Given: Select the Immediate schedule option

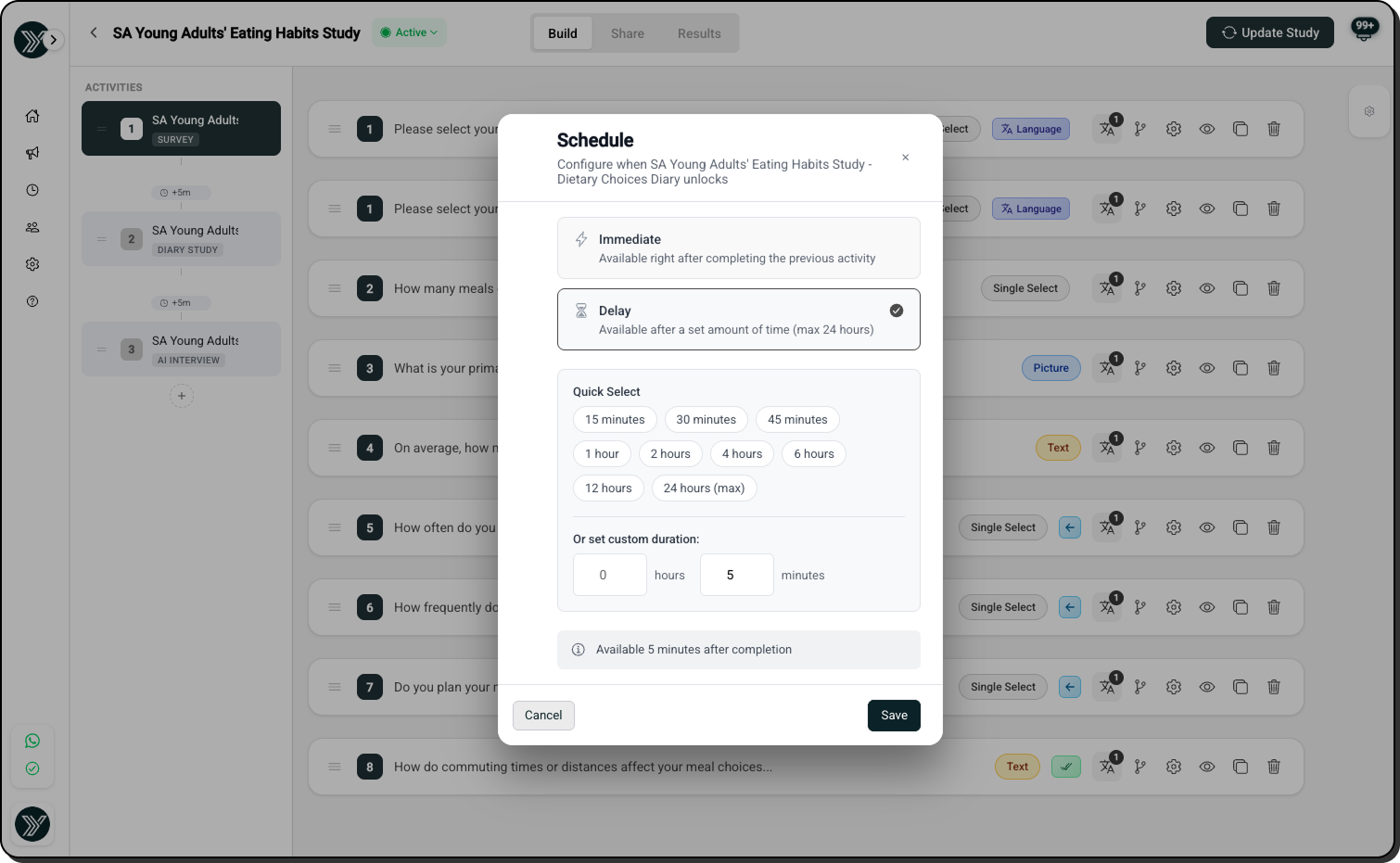Looking at the screenshot, I should [738, 248].
